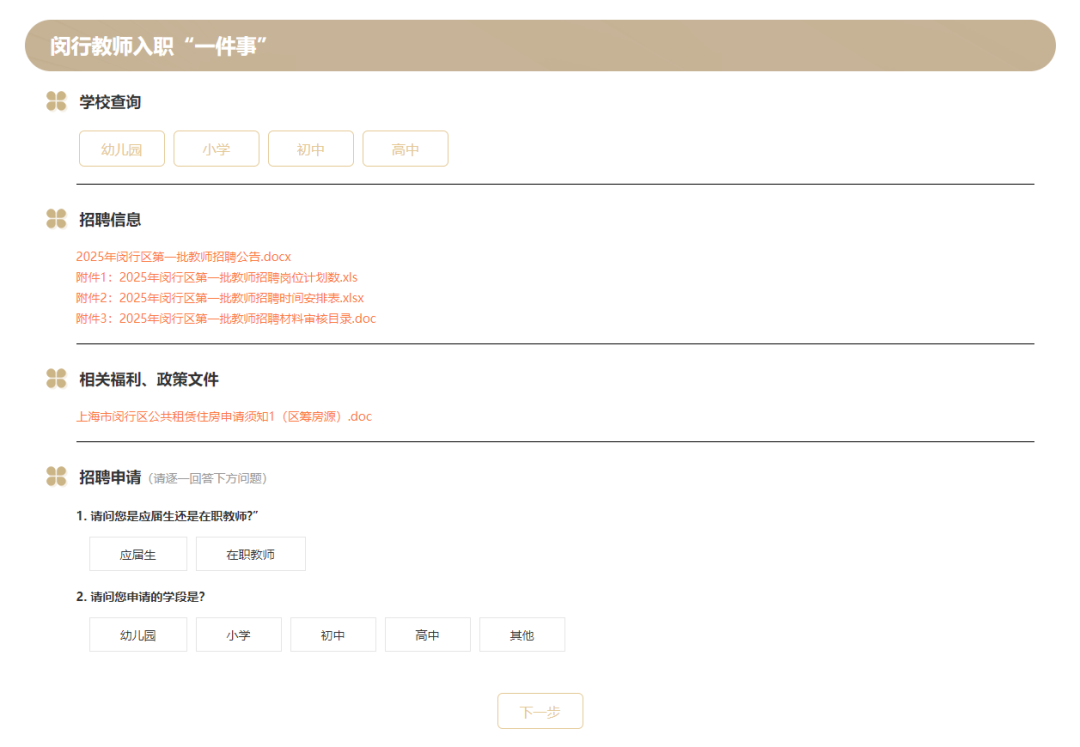Select 初中 as the applied stage
The width and height of the screenshot is (1080, 747).
click(333, 634)
